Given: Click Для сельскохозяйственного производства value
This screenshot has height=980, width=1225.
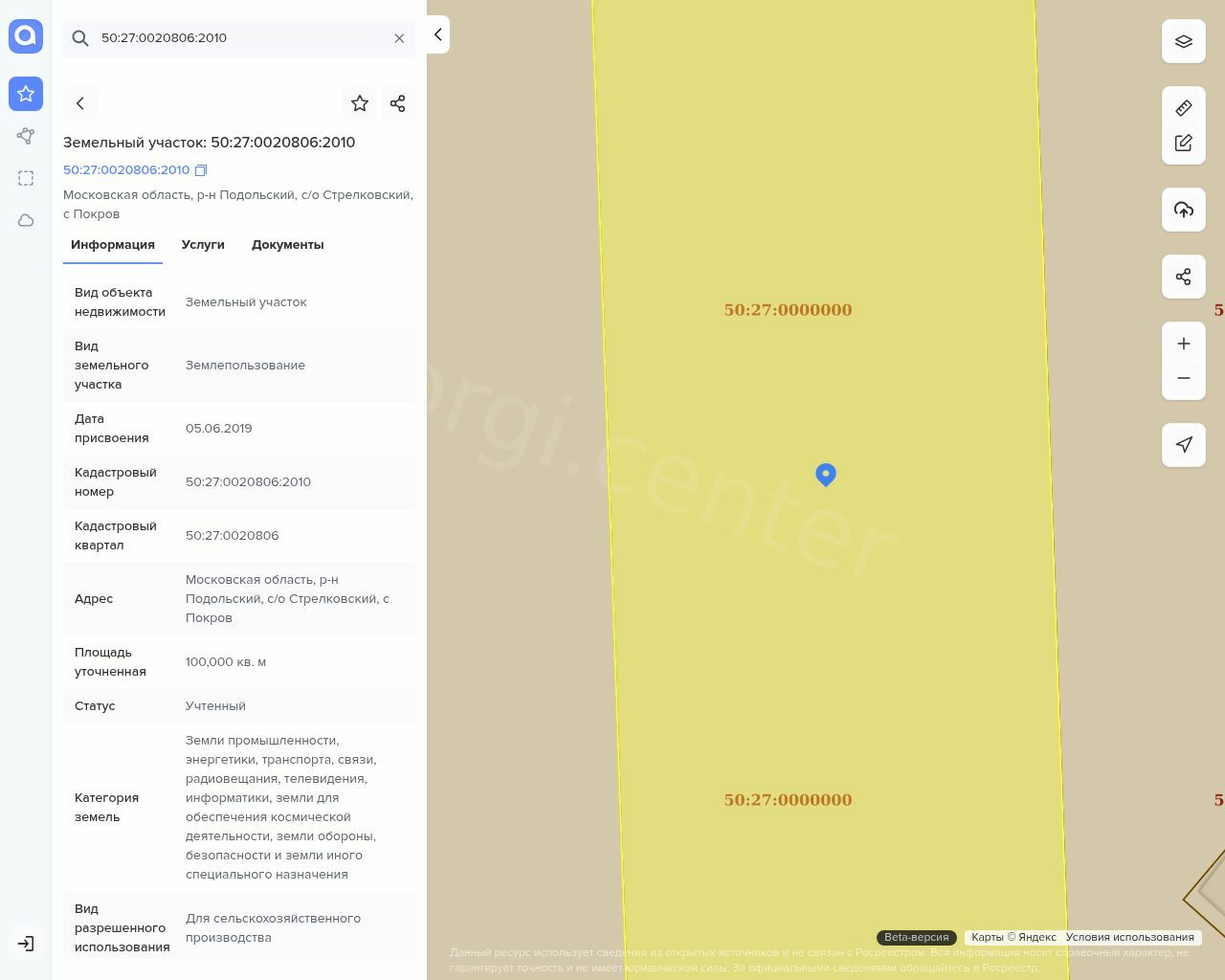Looking at the screenshot, I should coord(273,928).
